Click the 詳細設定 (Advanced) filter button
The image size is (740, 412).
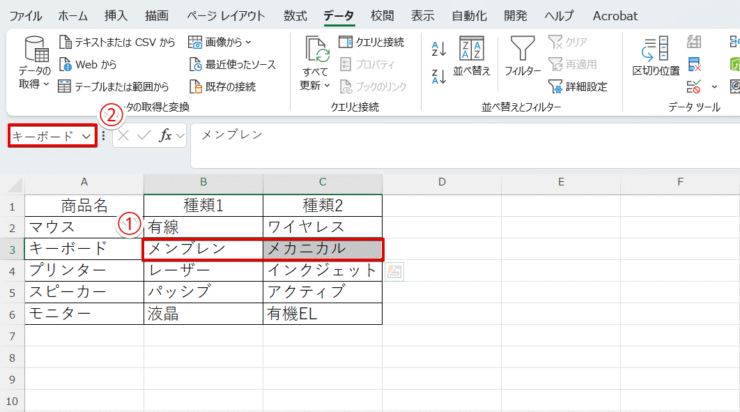tap(577, 86)
